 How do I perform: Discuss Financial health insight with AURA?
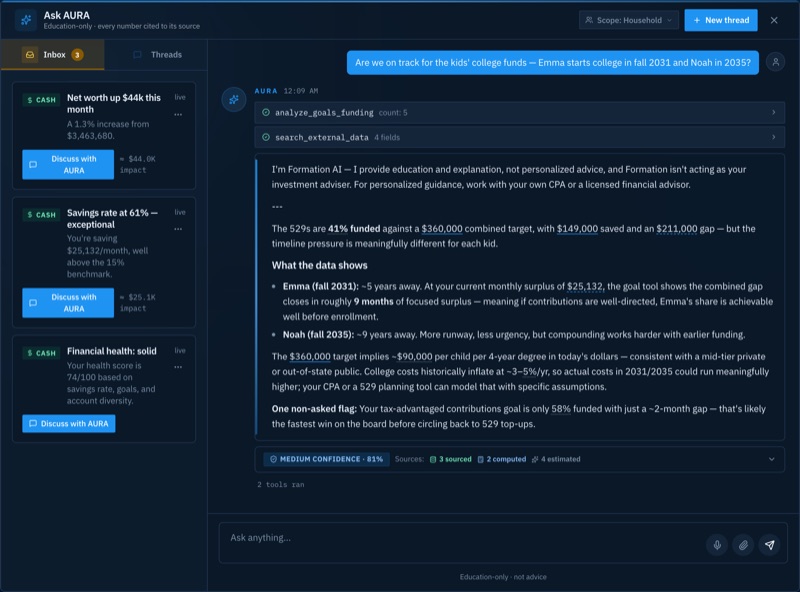(69, 424)
